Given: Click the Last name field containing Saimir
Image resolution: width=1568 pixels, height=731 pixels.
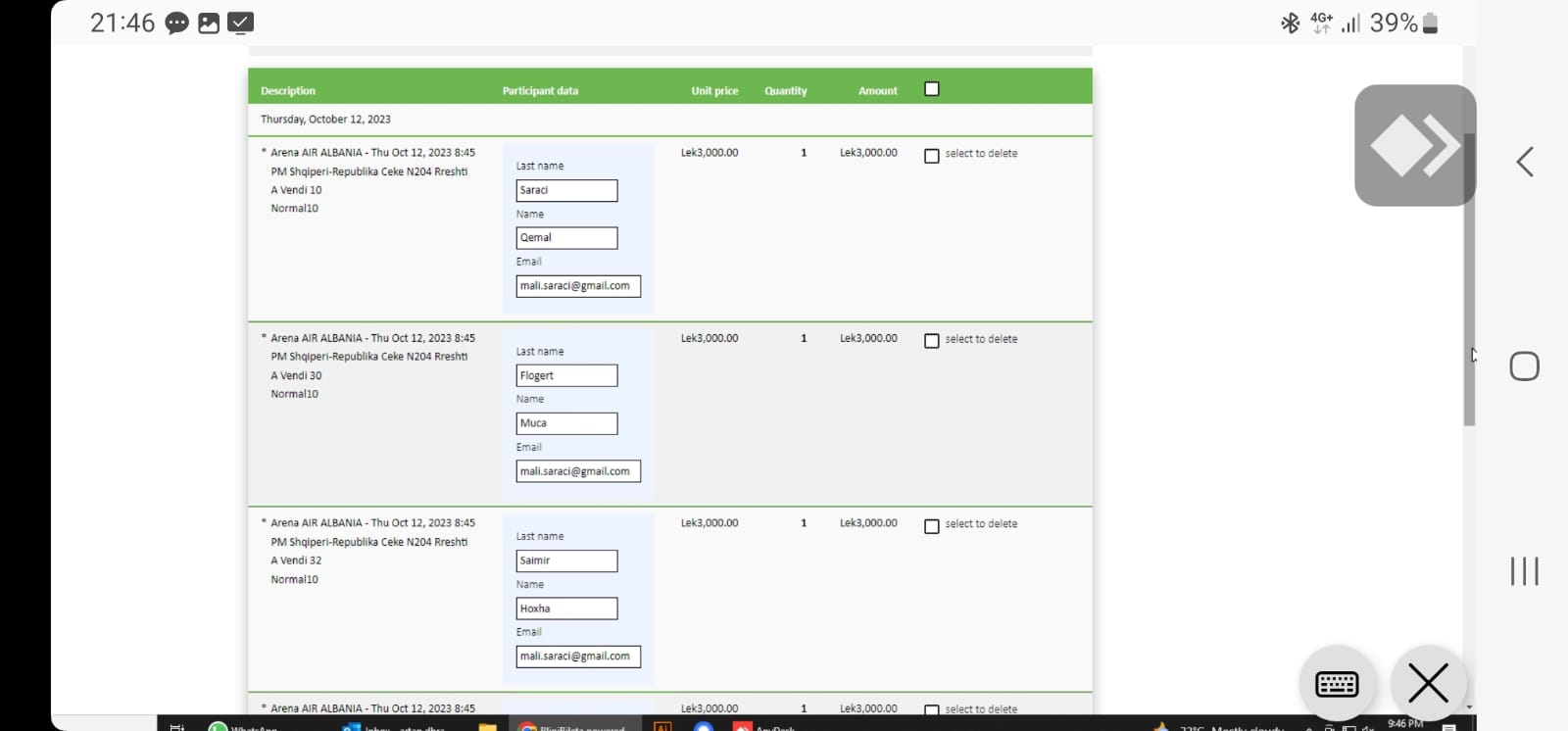Looking at the screenshot, I should 566,560.
